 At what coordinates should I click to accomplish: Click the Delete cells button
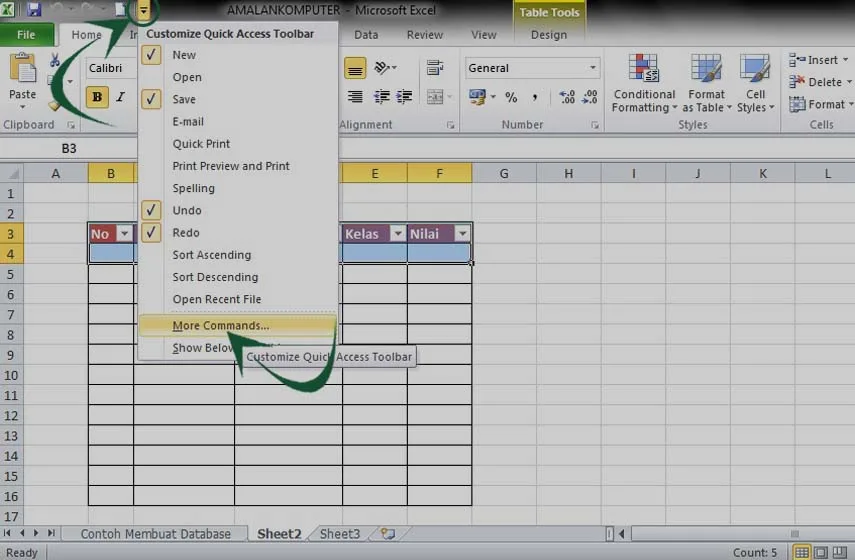(820, 82)
